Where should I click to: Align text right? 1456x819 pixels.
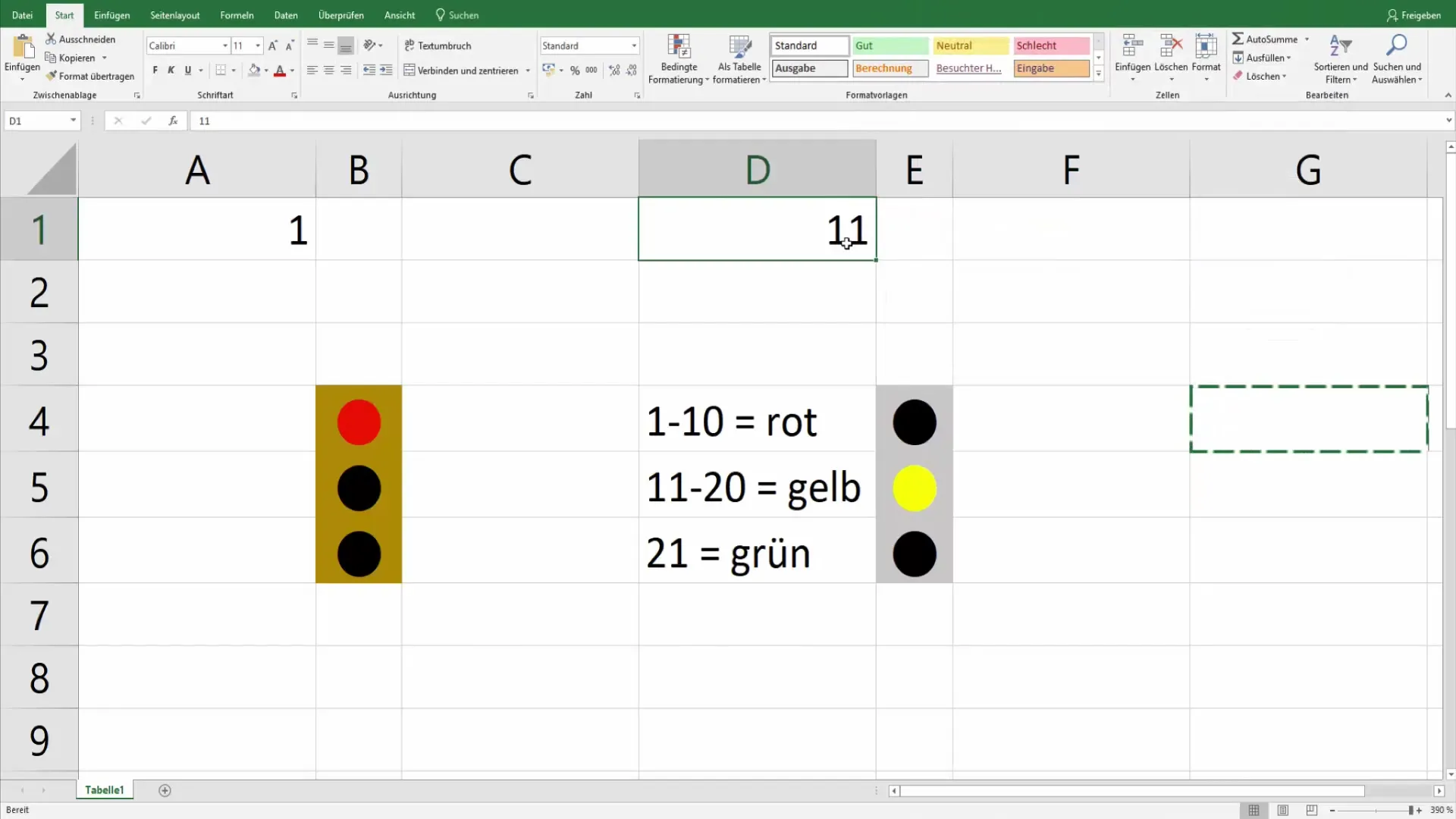point(346,71)
